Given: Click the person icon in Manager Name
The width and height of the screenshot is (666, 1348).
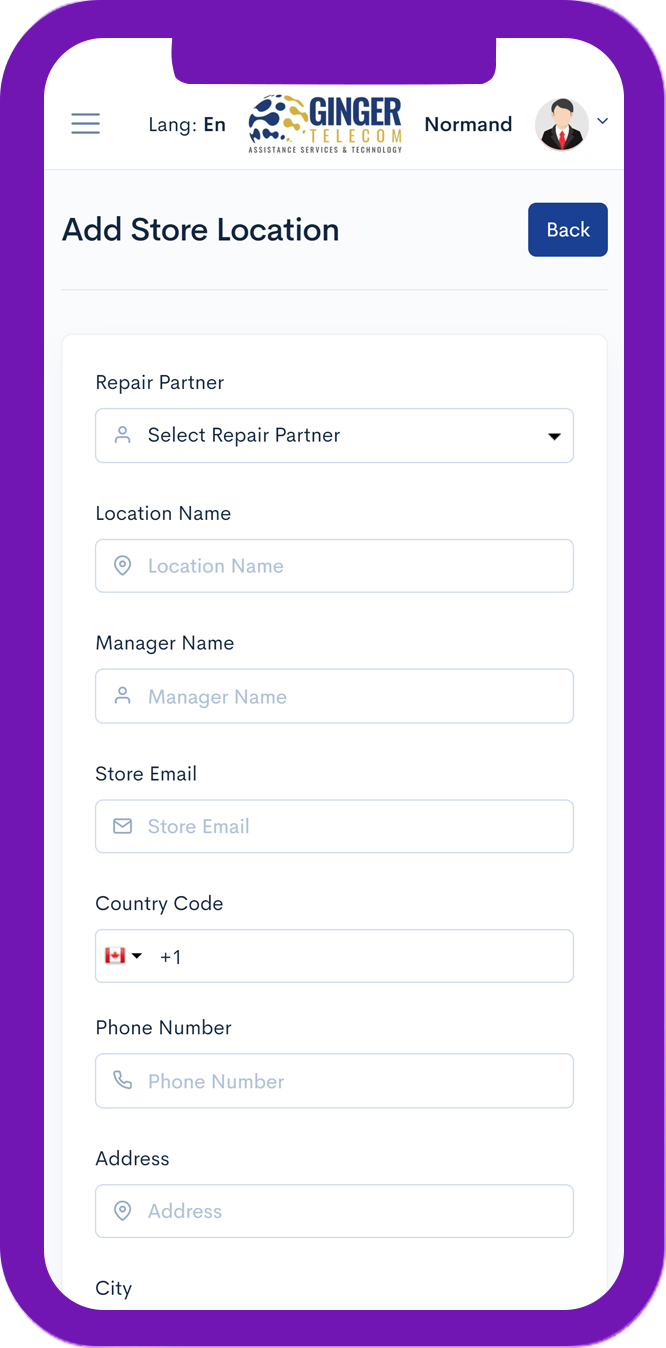Looking at the screenshot, I should pyautogui.click(x=123, y=696).
